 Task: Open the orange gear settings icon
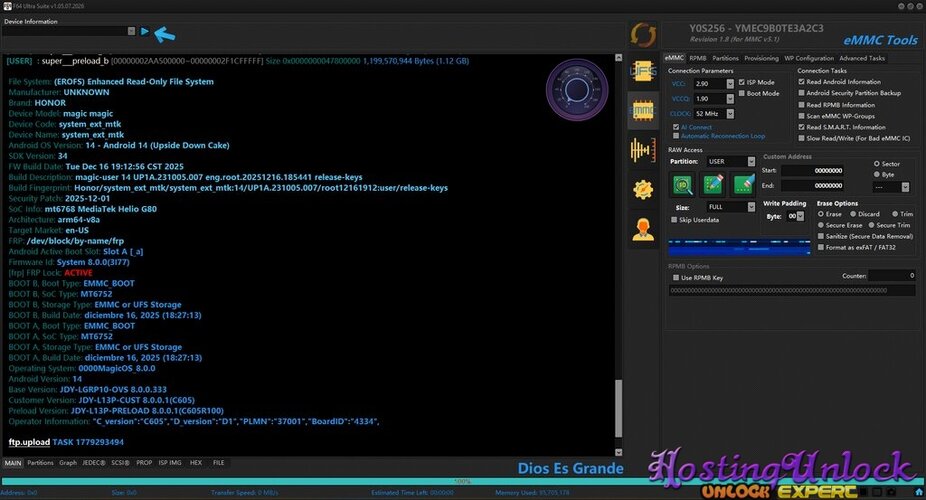(643, 189)
